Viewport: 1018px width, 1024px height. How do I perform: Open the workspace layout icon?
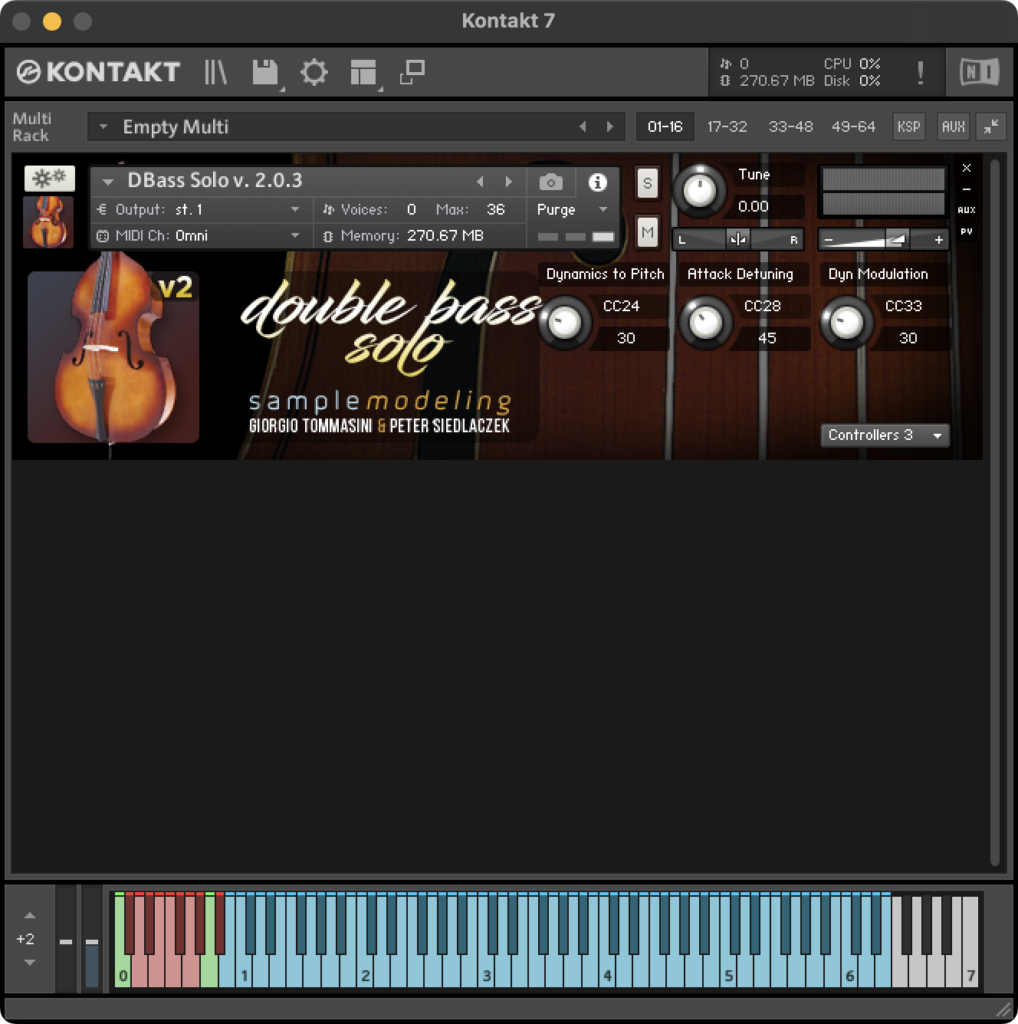click(x=363, y=72)
